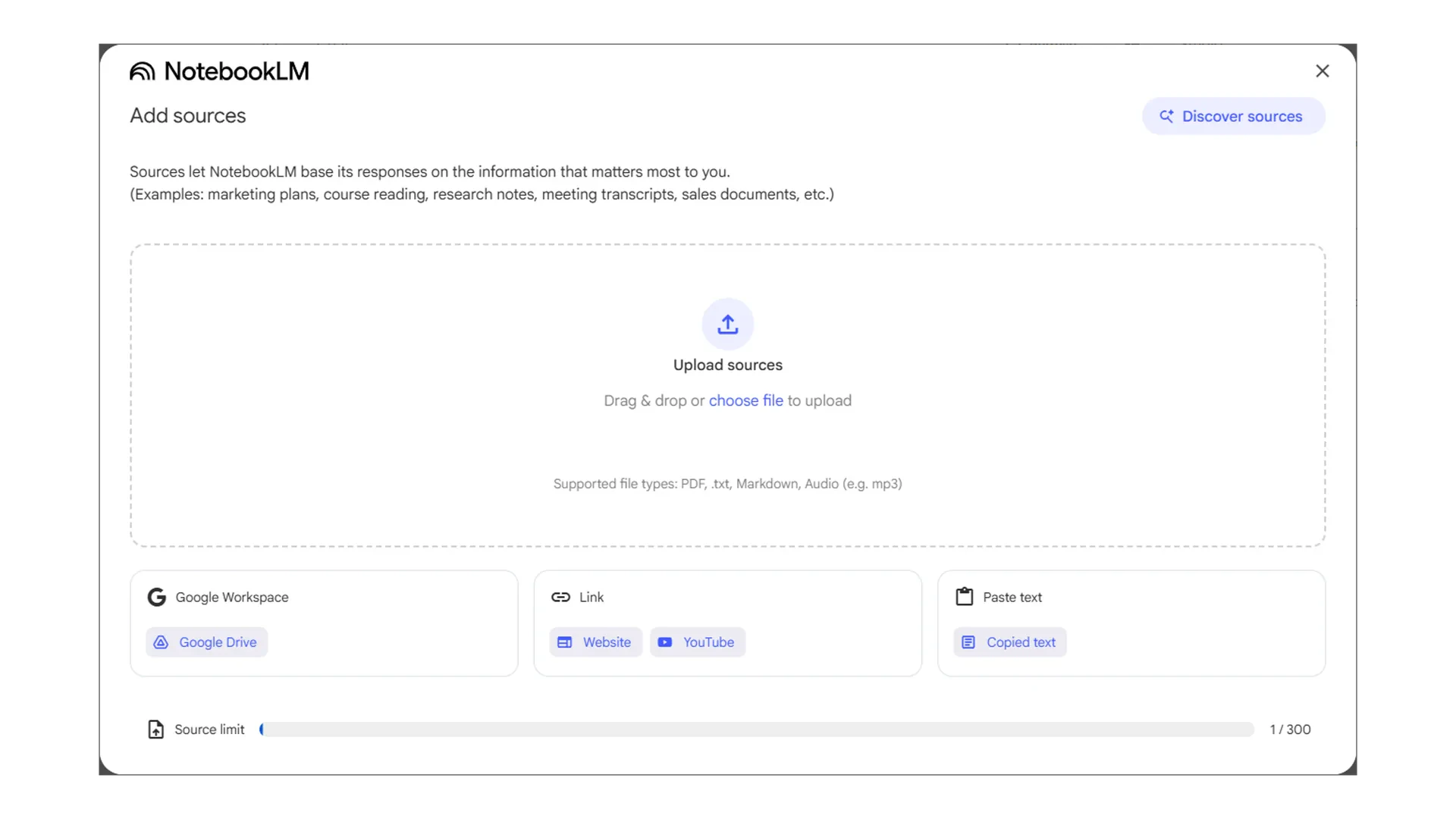Click the link chain icon beside Link

click(x=560, y=597)
